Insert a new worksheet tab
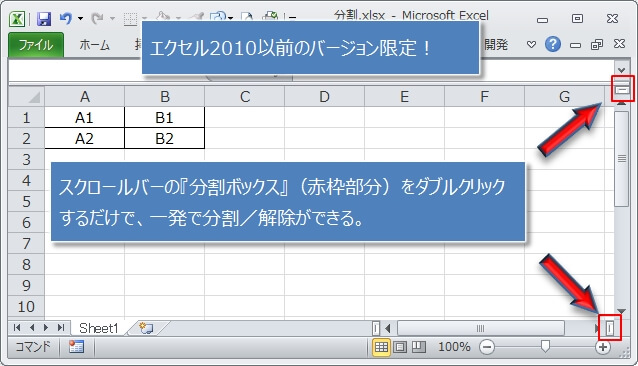 146,328
